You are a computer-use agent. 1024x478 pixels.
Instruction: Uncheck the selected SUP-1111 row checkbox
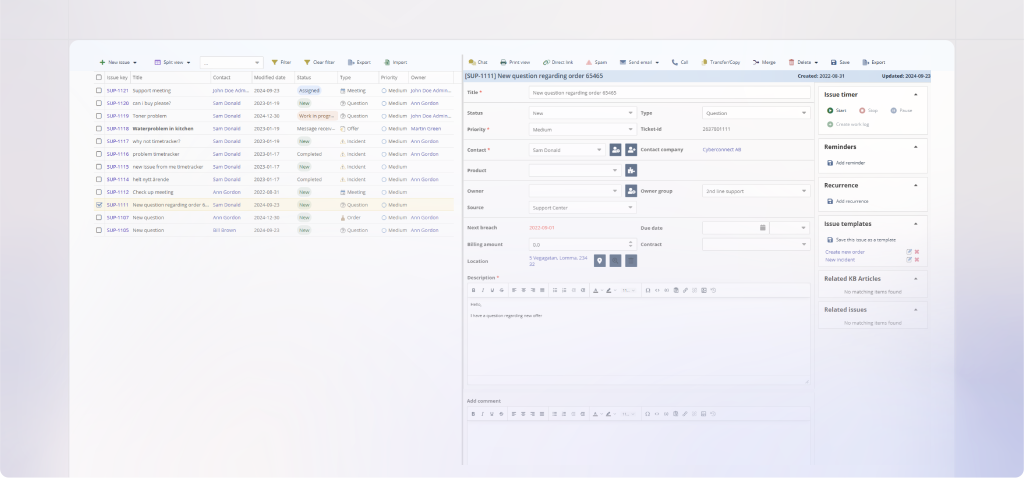(x=99, y=205)
